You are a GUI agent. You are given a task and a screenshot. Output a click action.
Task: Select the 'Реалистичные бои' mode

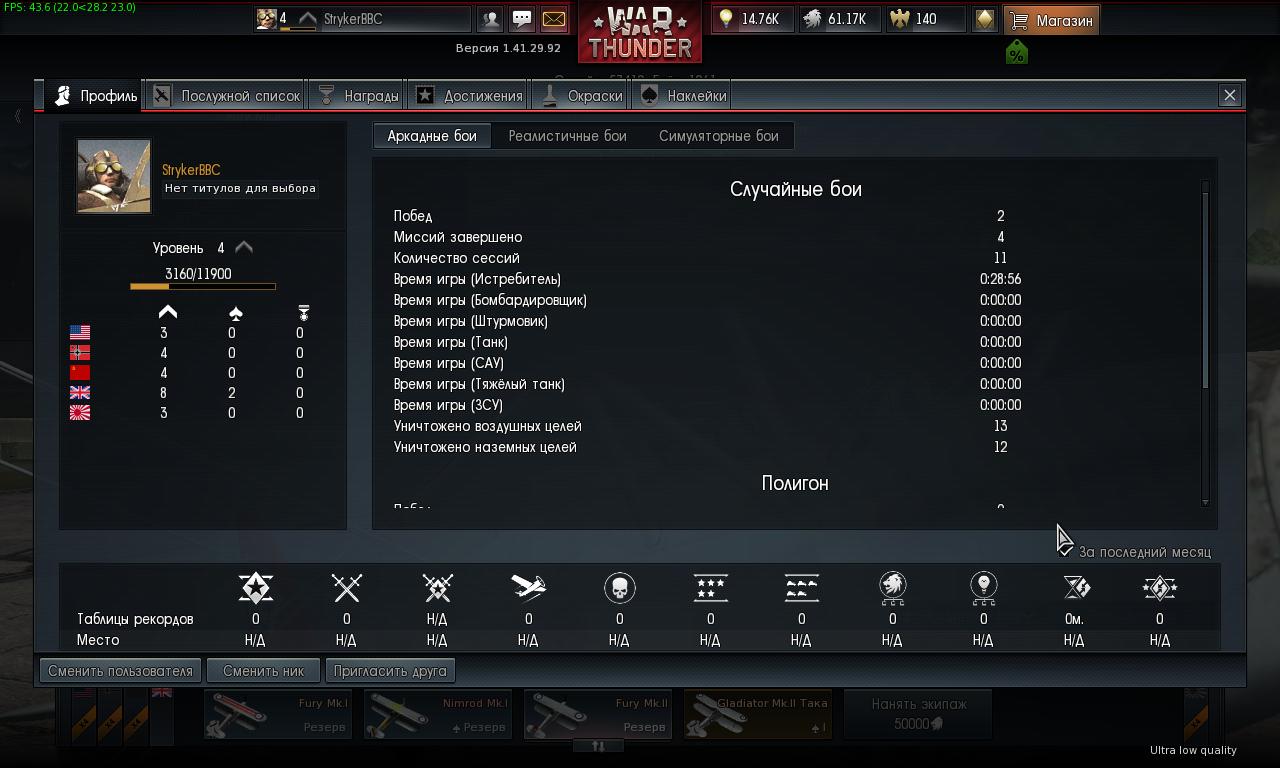click(567, 136)
